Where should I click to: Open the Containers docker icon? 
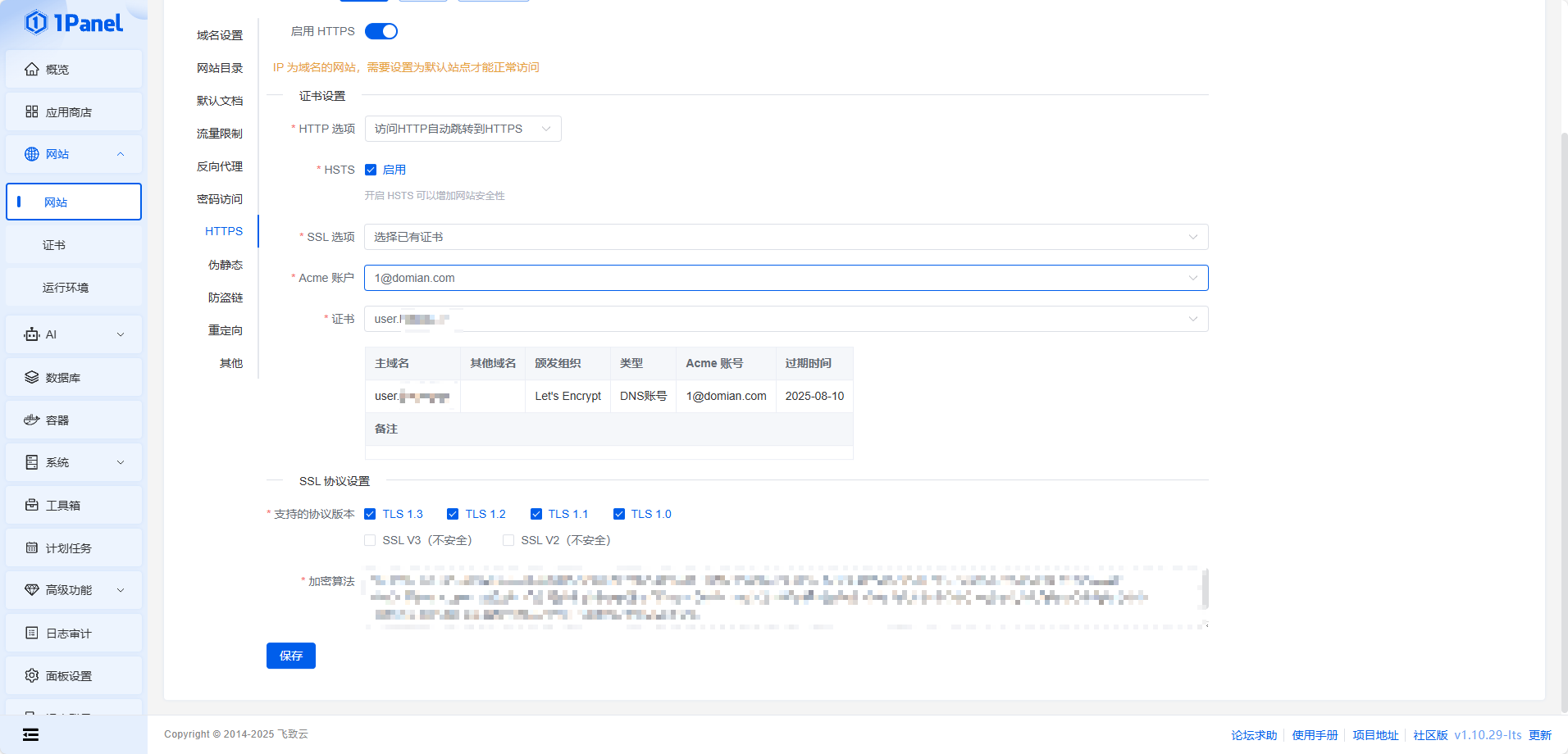pyautogui.click(x=32, y=420)
